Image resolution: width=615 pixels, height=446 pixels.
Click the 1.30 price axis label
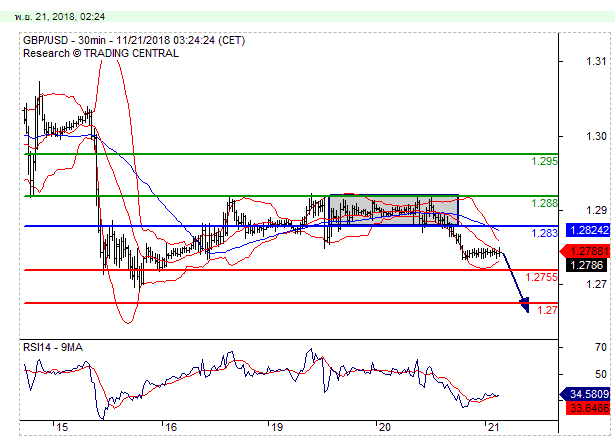(596, 136)
